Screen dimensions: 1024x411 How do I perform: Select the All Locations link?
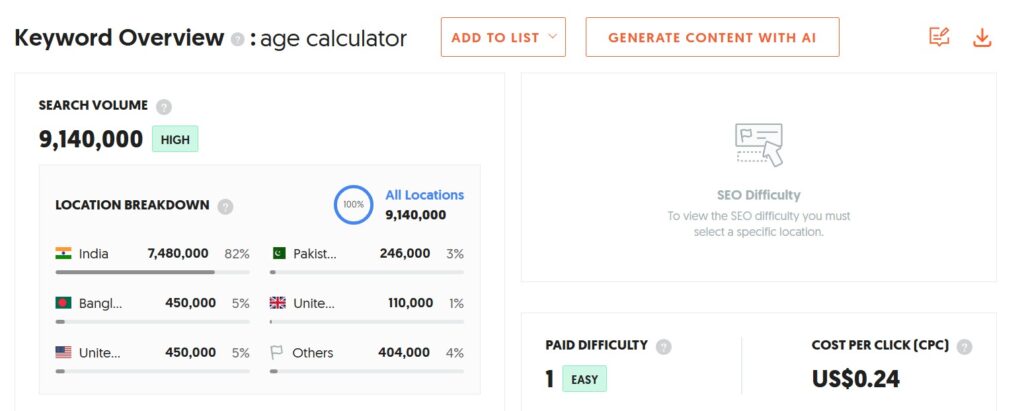pyautogui.click(x=424, y=195)
